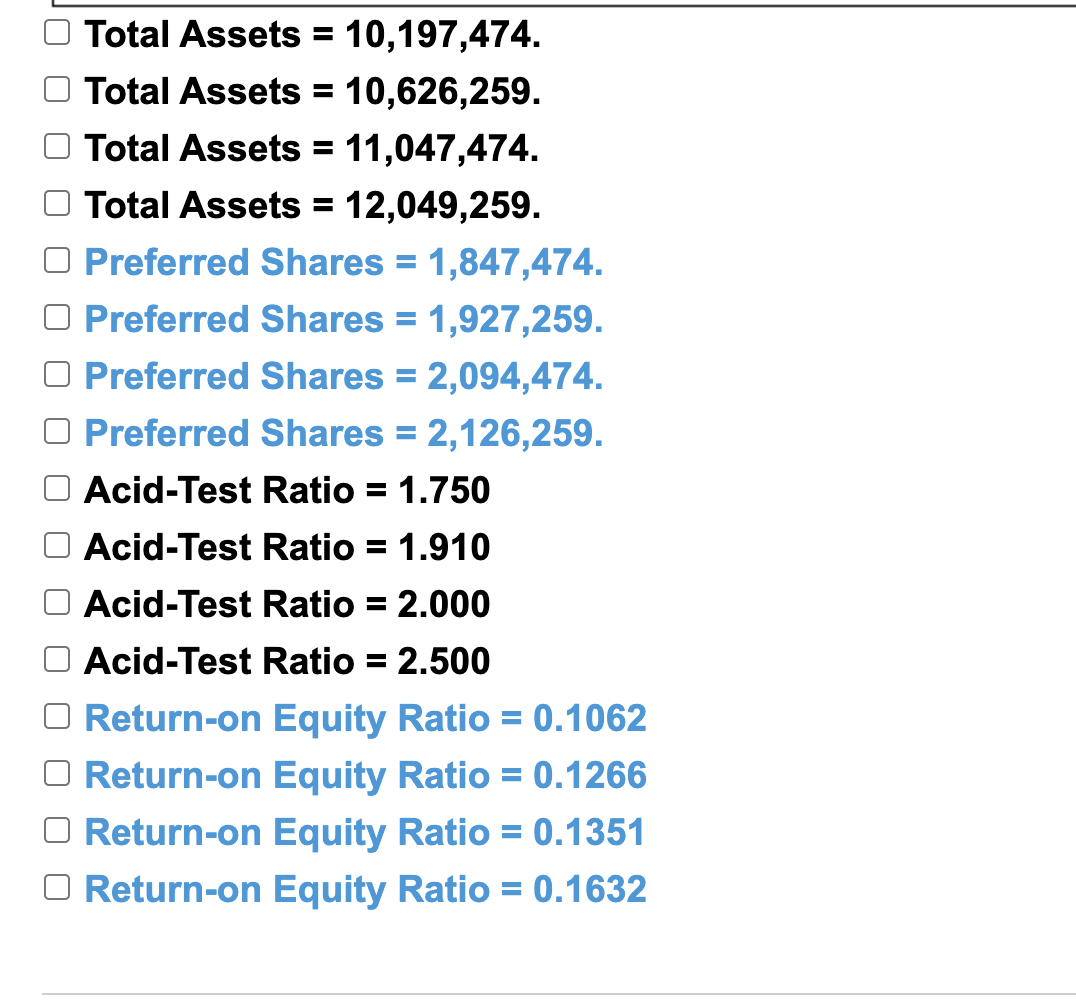Tick Return-on Equity Ratio = 0.1266 checkbox
The width and height of the screenshot is (1076, 1006).
pyautogui.click(x=57, y=773)
